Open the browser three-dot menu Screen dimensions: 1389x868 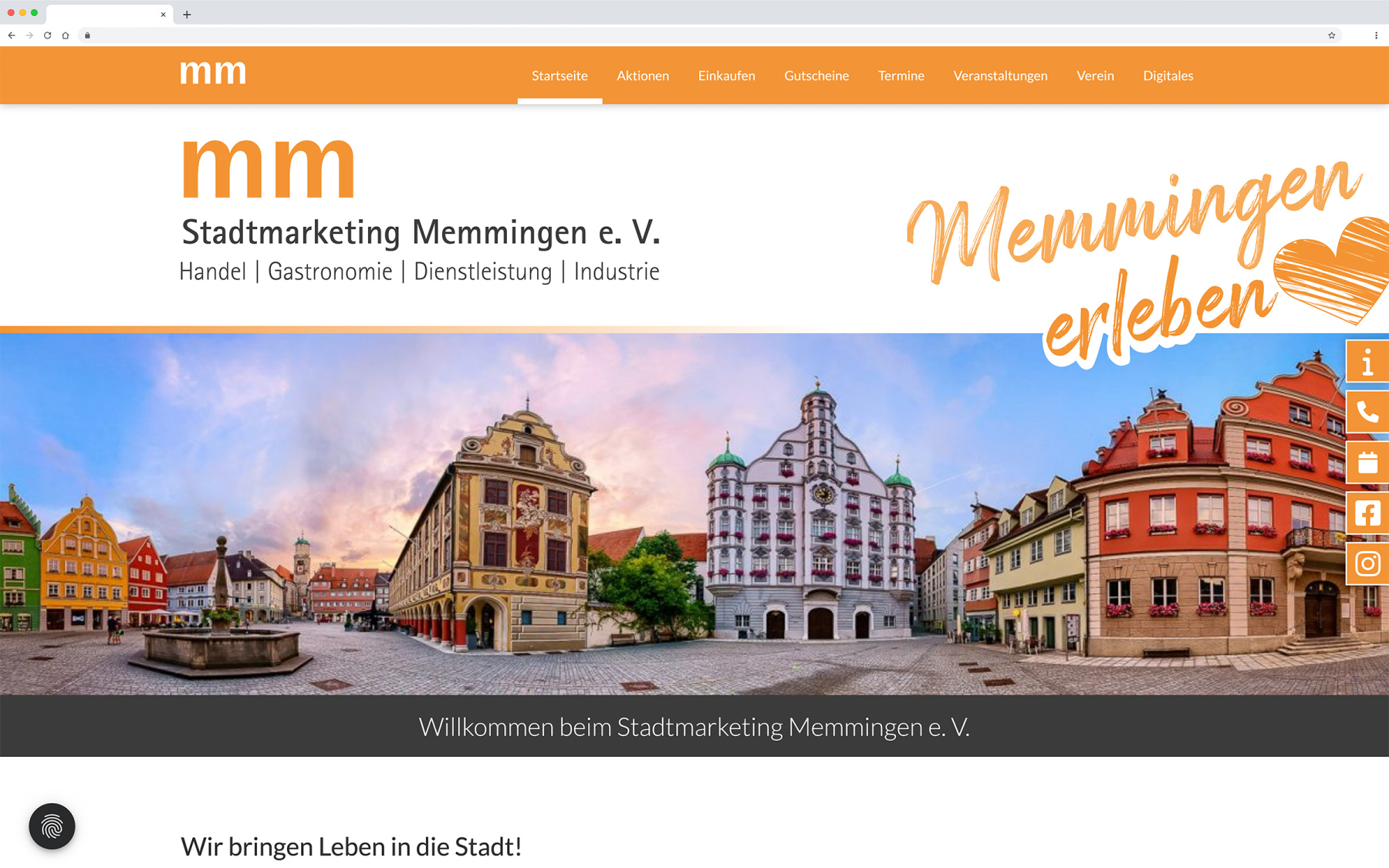tap(1376, 35)
